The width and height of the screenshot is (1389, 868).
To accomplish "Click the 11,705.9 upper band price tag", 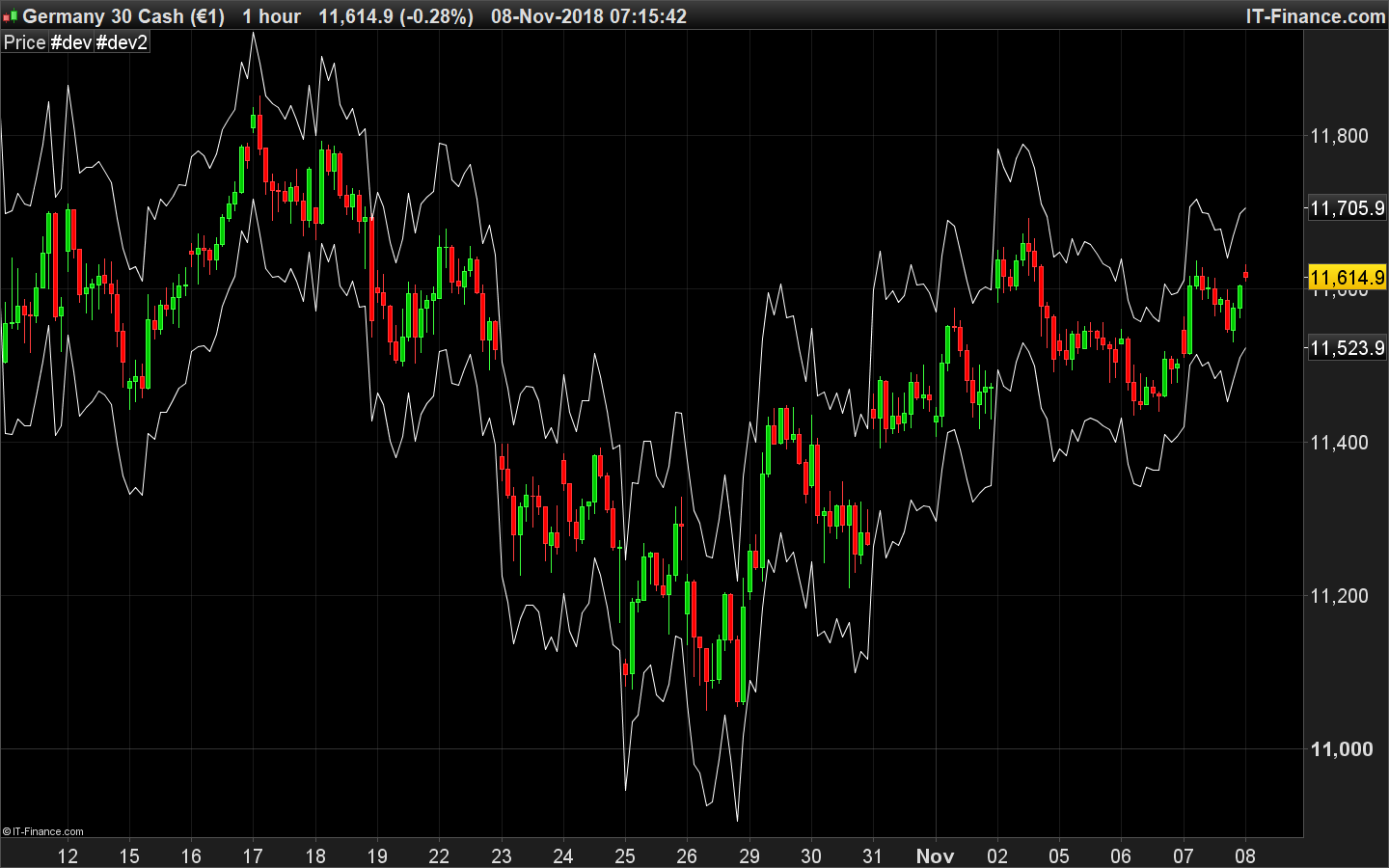I will 1347,208.
